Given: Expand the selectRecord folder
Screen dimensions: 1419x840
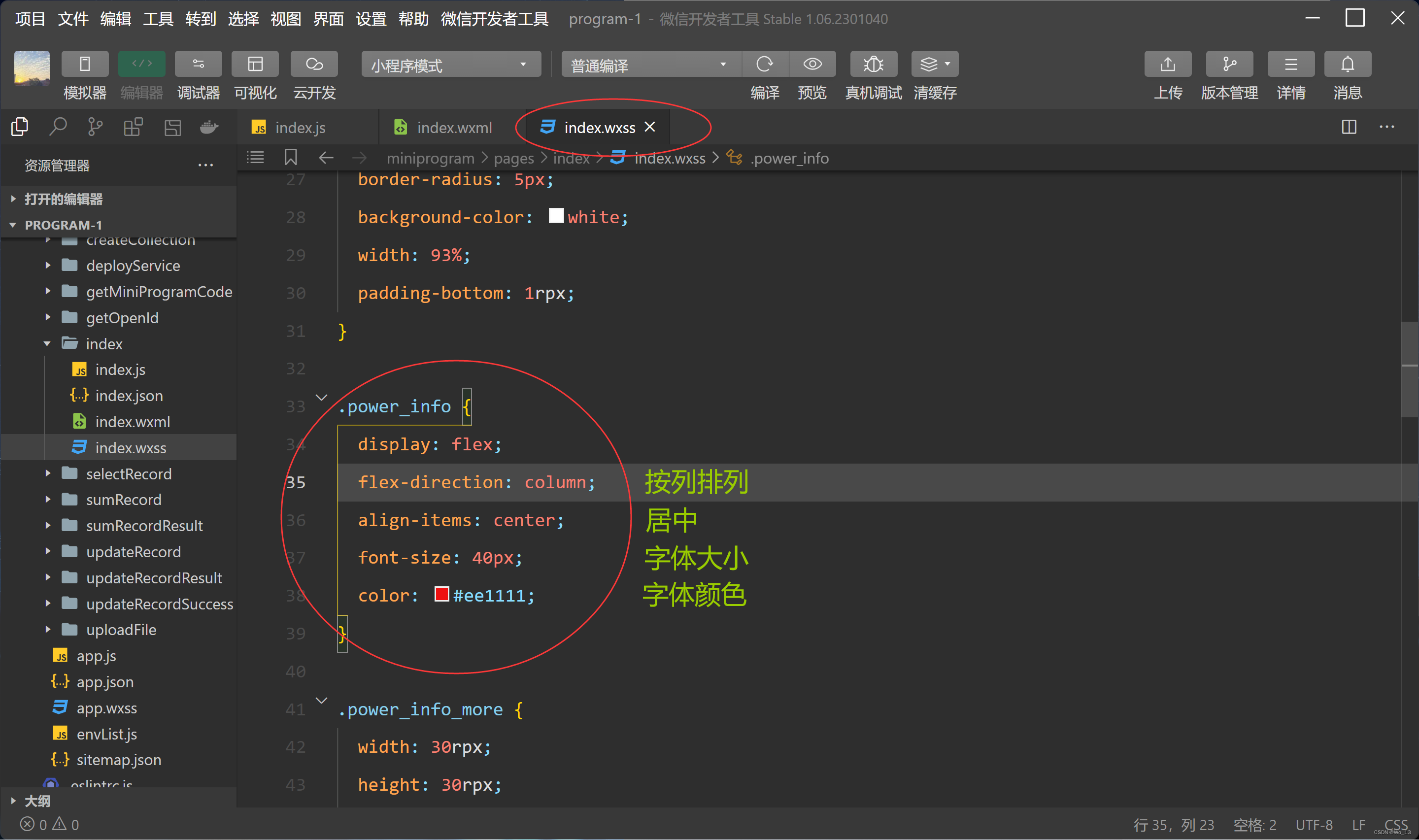Looking at the screenshot, I should (x=128, y=474).
